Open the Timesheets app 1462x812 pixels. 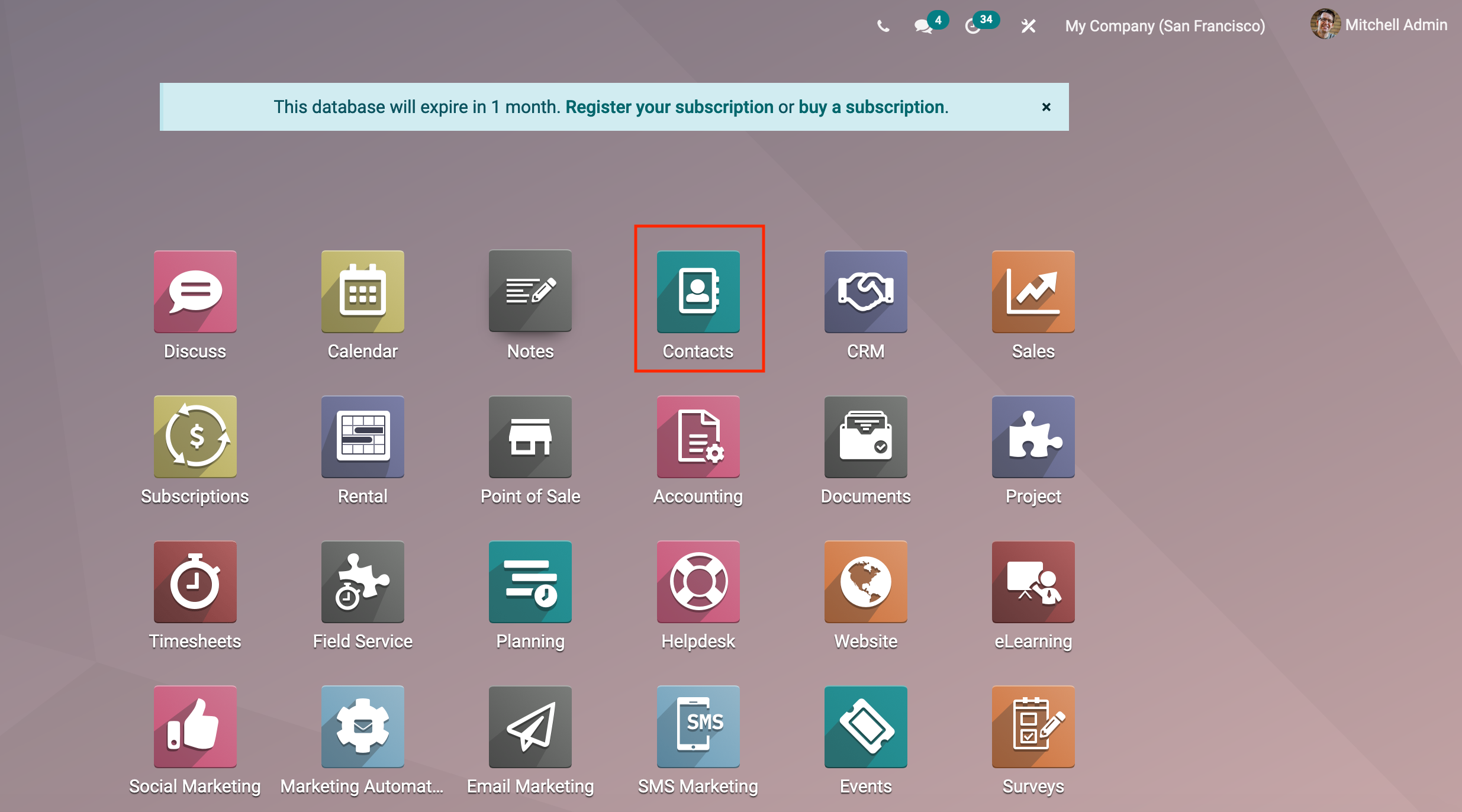[195, 582]
